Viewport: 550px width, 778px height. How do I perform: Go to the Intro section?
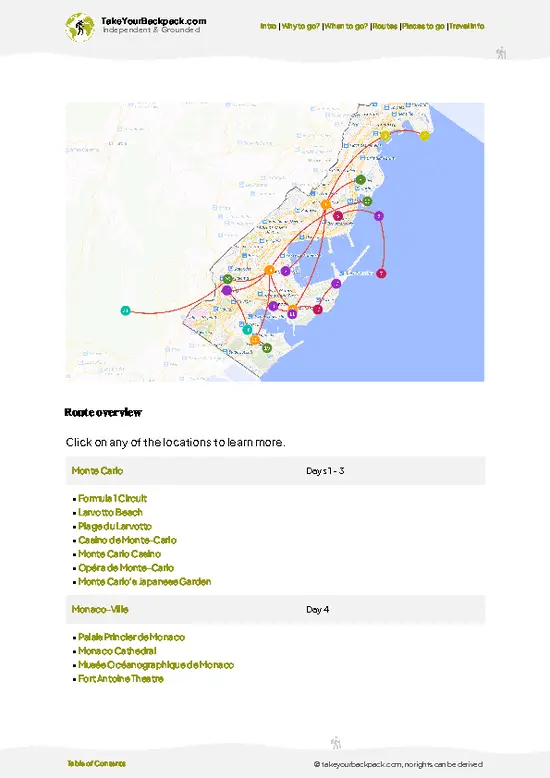[268, 26]
